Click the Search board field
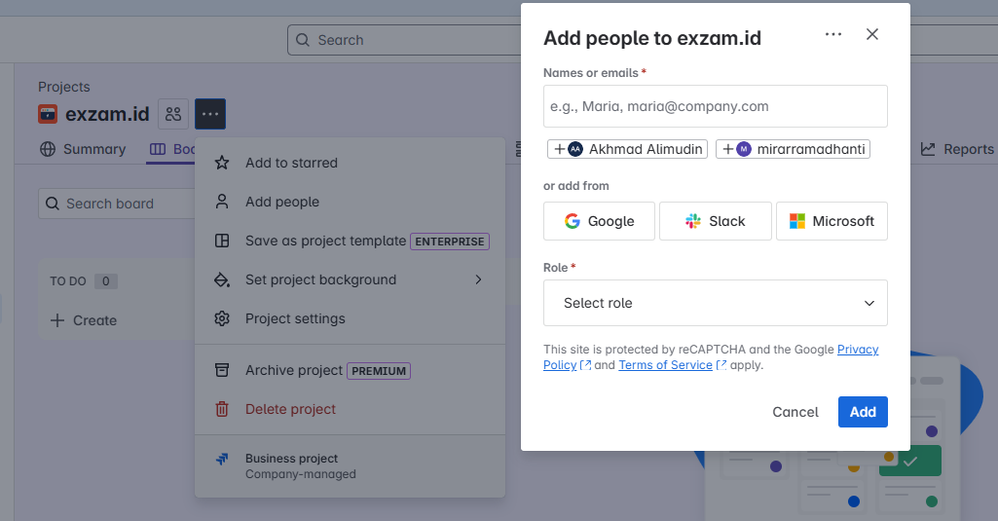This screenshot has width=998, height=521. 118,204
